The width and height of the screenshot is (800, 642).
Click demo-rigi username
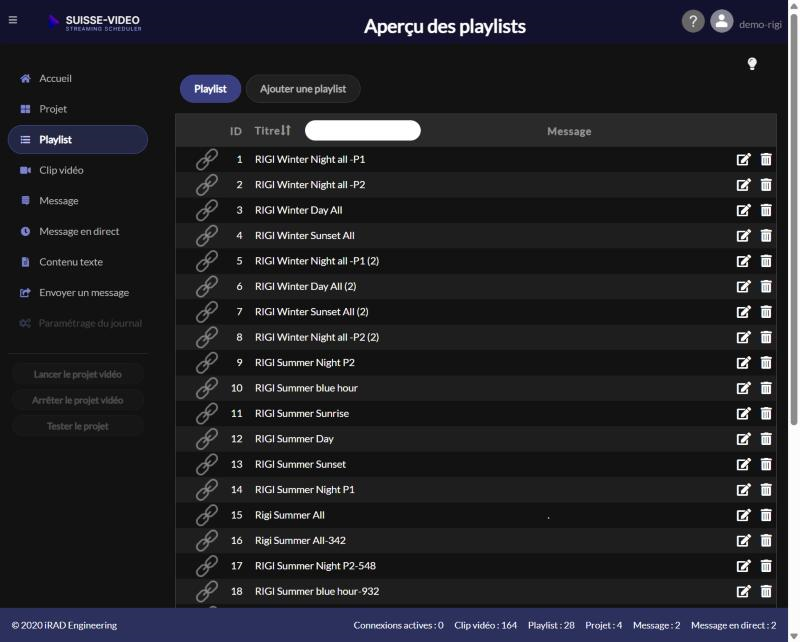[760, 24]
